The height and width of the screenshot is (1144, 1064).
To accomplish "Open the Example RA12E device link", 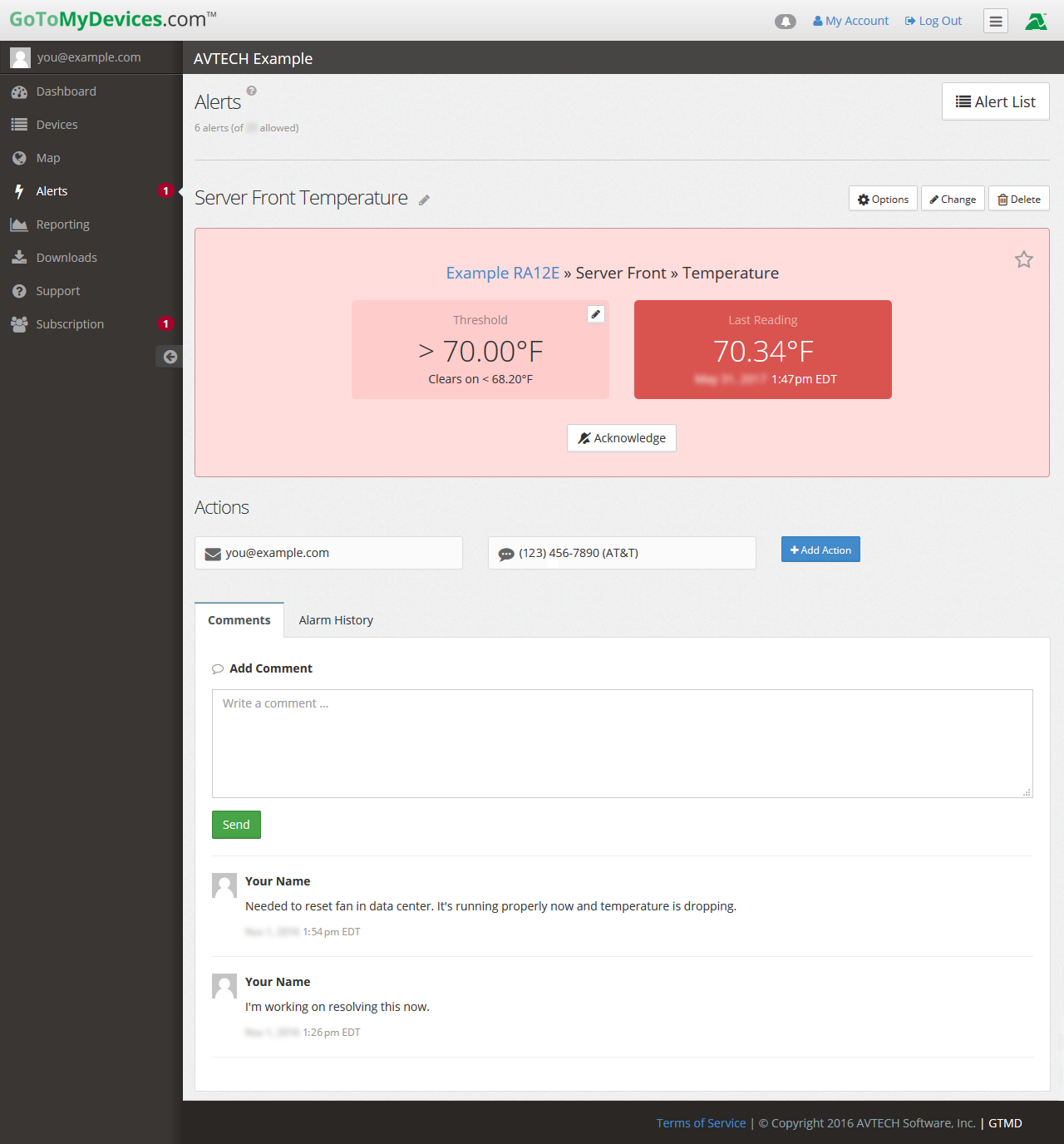I will tap(502, 273).
